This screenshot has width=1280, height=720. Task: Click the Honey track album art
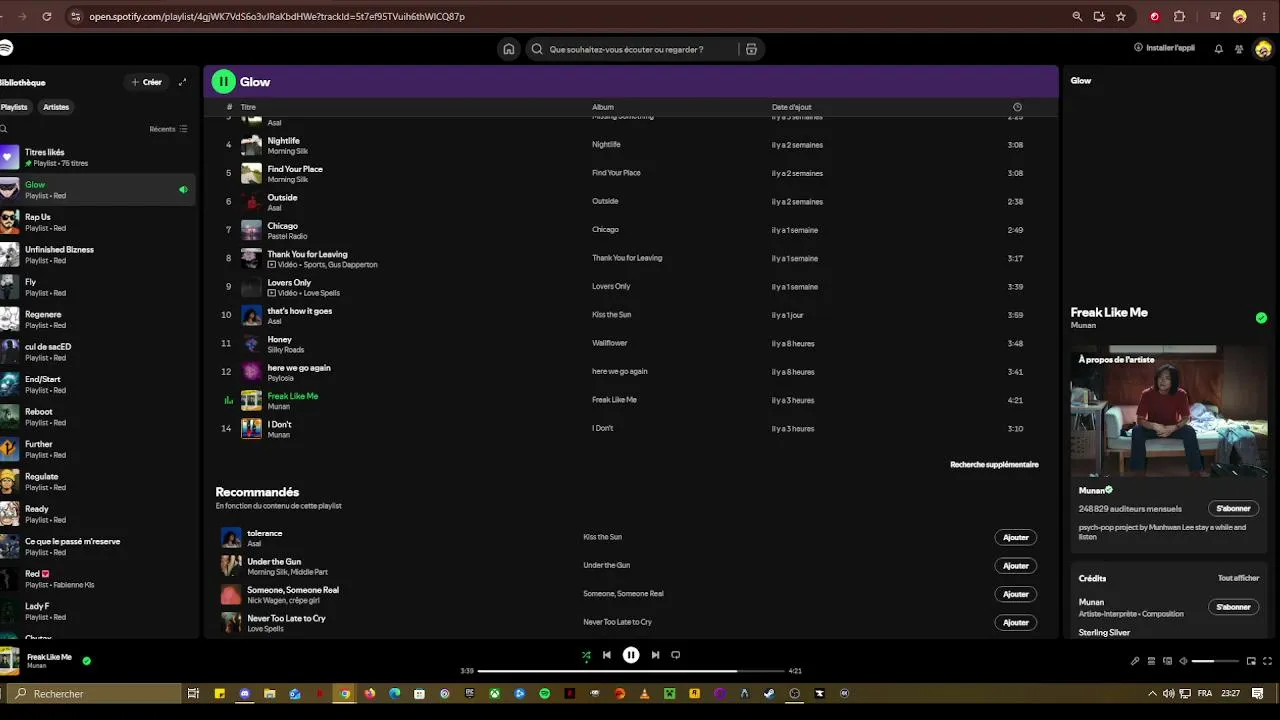[251, 344]
